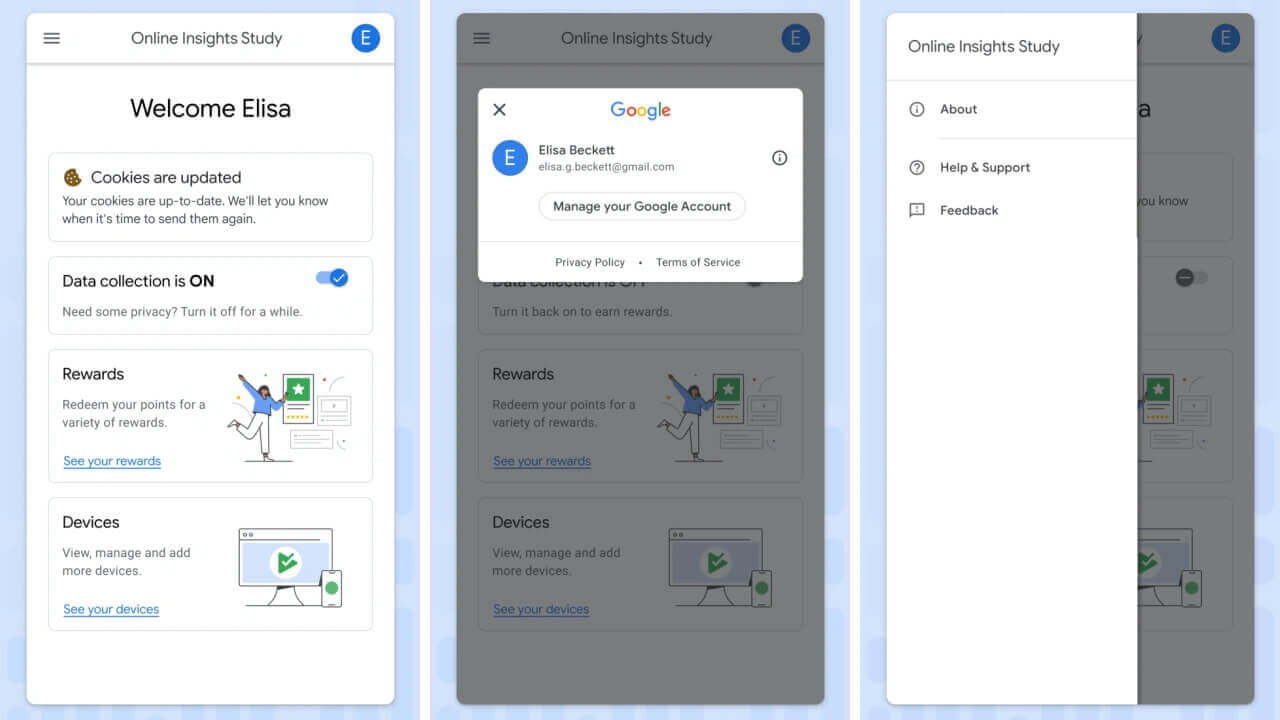The image size is (1280, 720).
Task: Click the dimmed off toggle behind the side drawer
Action: (1191, 278)
